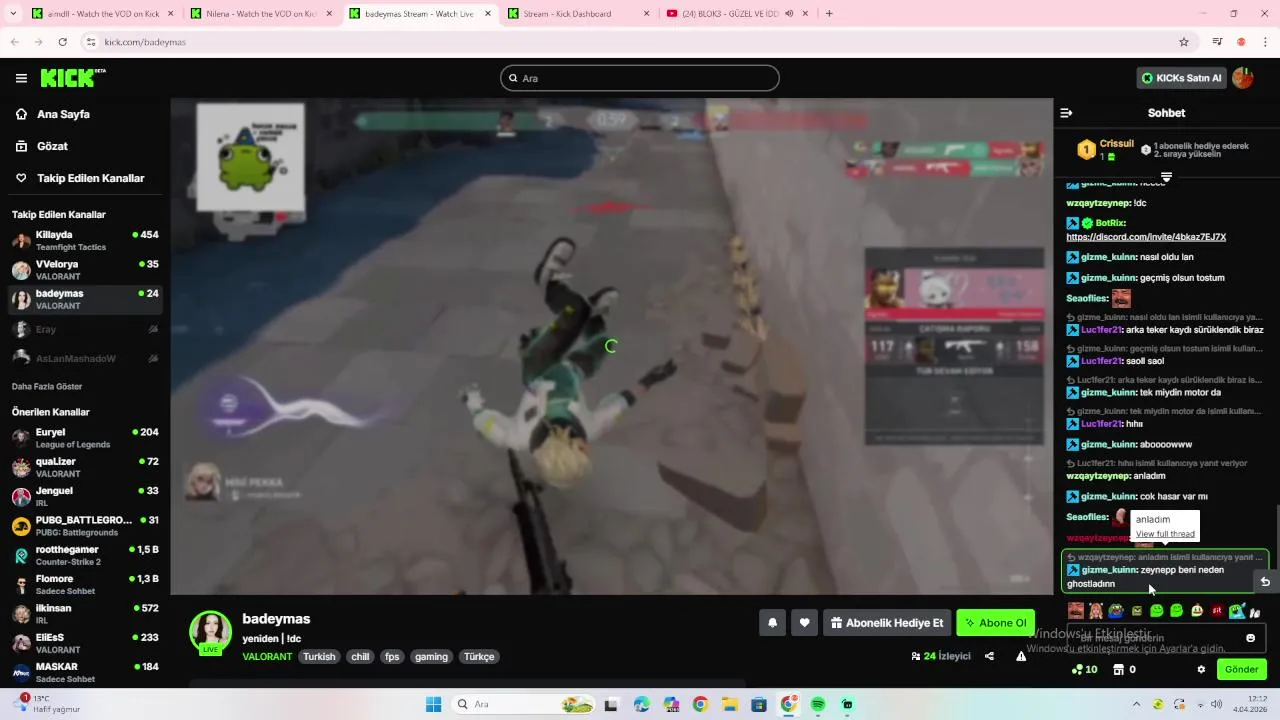Viewport: 1280px width, 720px height.
Task: Open the BotRix discord invite link
Action: [x=1146, y=237]
